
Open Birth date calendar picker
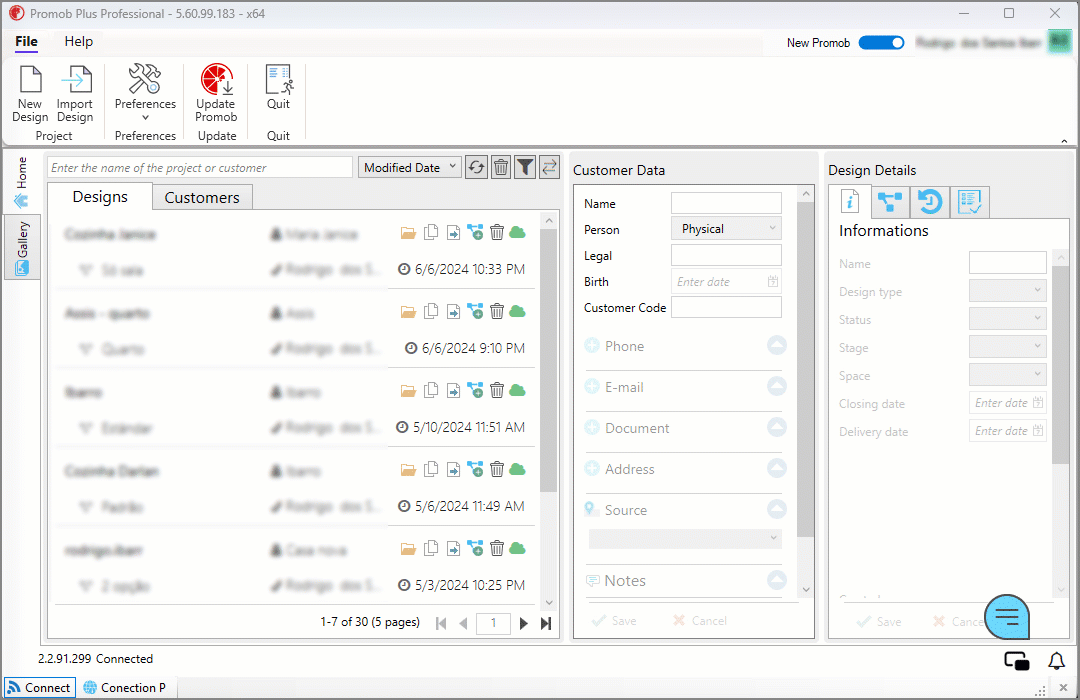(773, 281)
